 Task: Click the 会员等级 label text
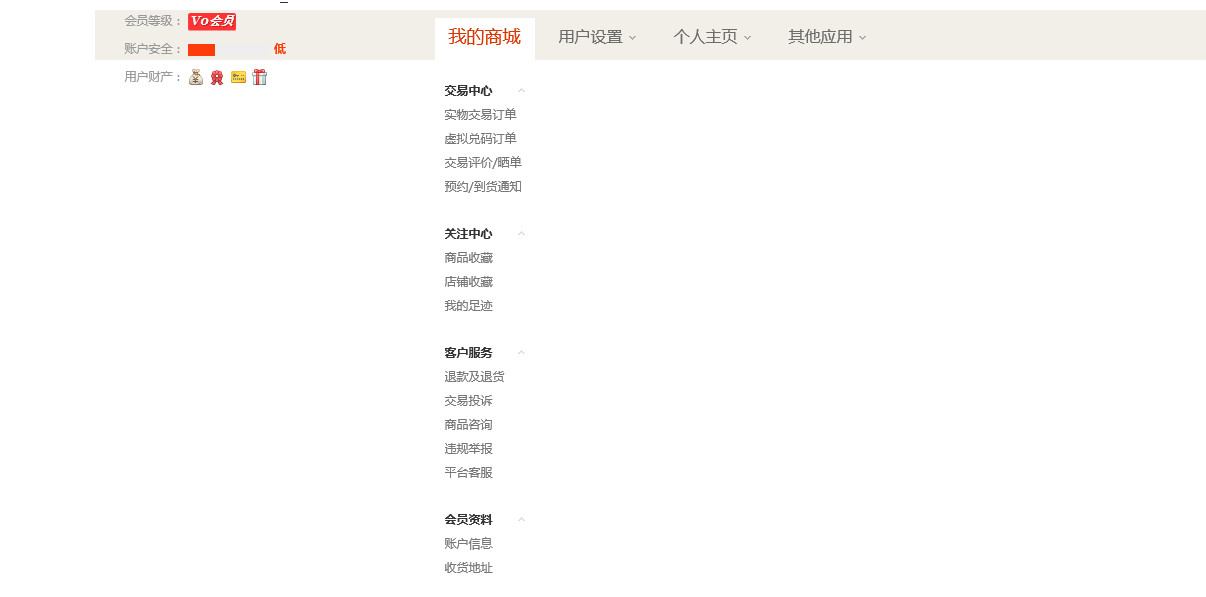(x=154, y=21)
